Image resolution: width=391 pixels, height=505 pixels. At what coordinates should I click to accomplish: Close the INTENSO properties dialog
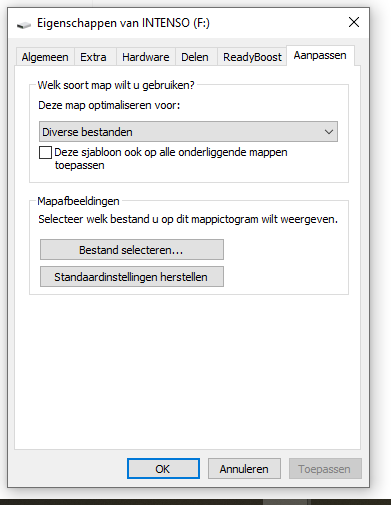[354, 23]
